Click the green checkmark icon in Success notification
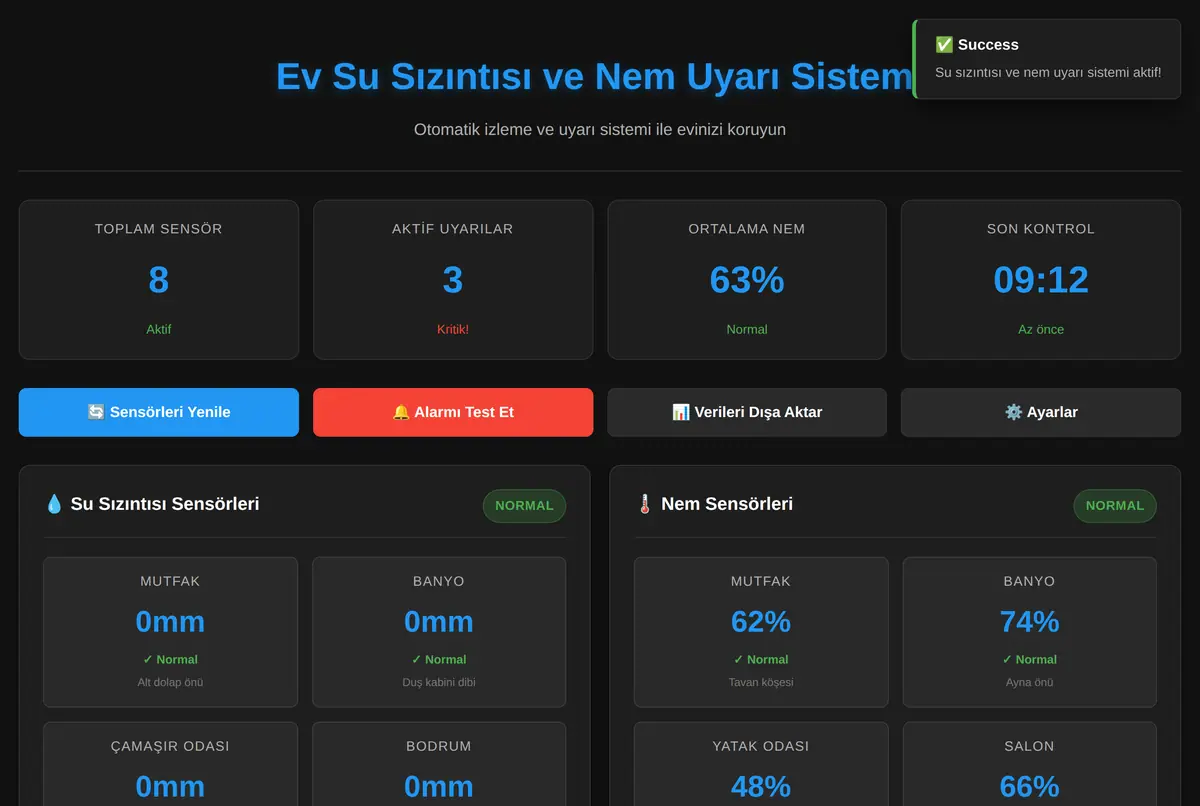The image size is (1200, 806). click(944, 45)
